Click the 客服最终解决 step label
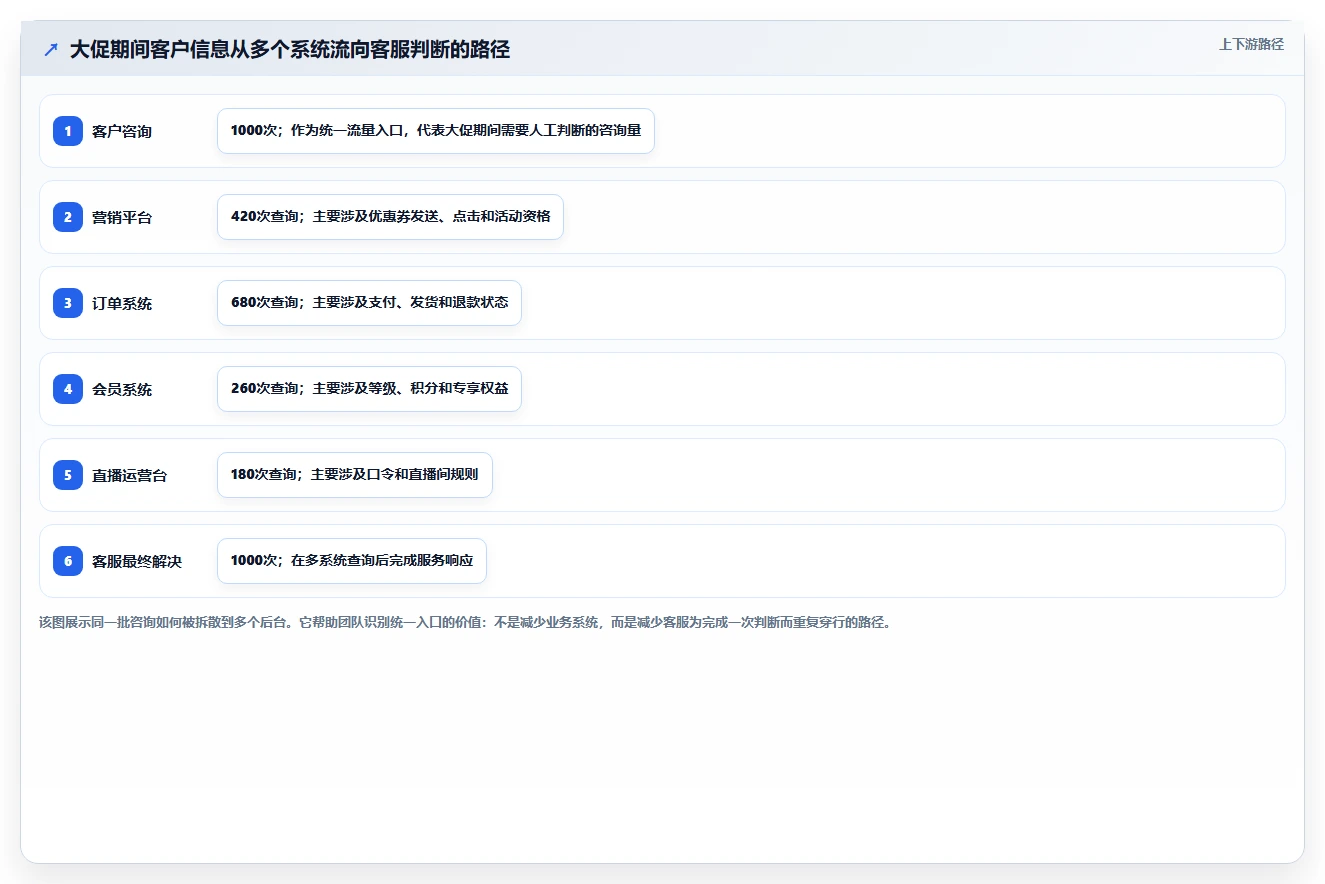This screenshot has width=1325, height=884. 137,561
